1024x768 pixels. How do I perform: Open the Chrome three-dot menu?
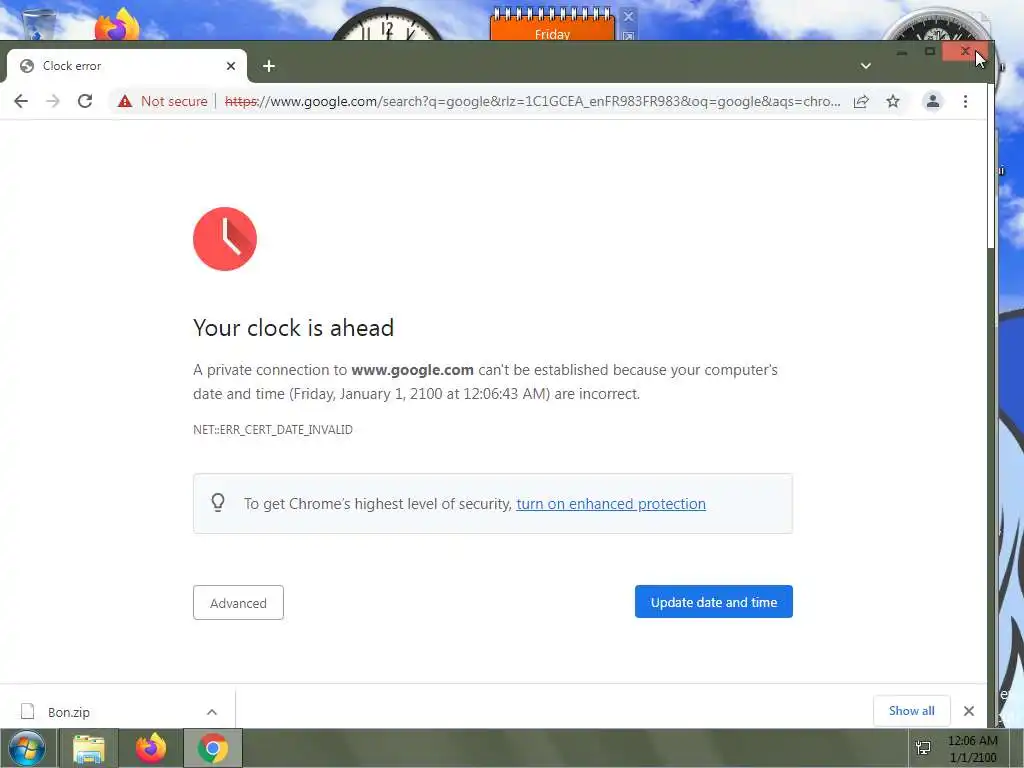click(965, 101)
